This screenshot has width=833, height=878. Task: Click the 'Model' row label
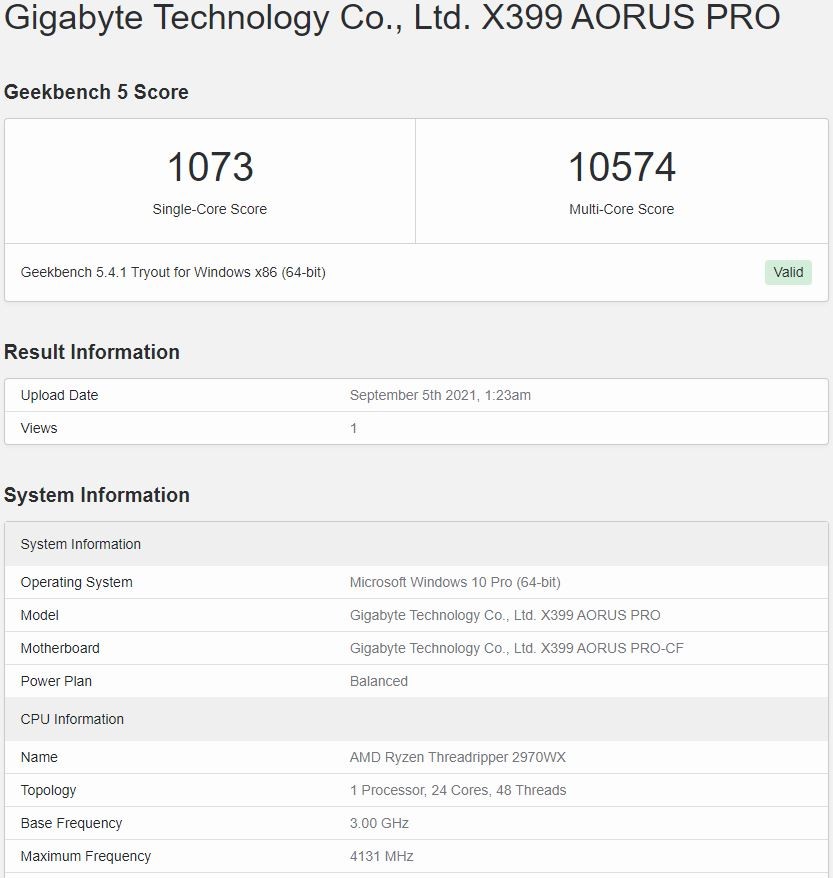tap(40, 615)
